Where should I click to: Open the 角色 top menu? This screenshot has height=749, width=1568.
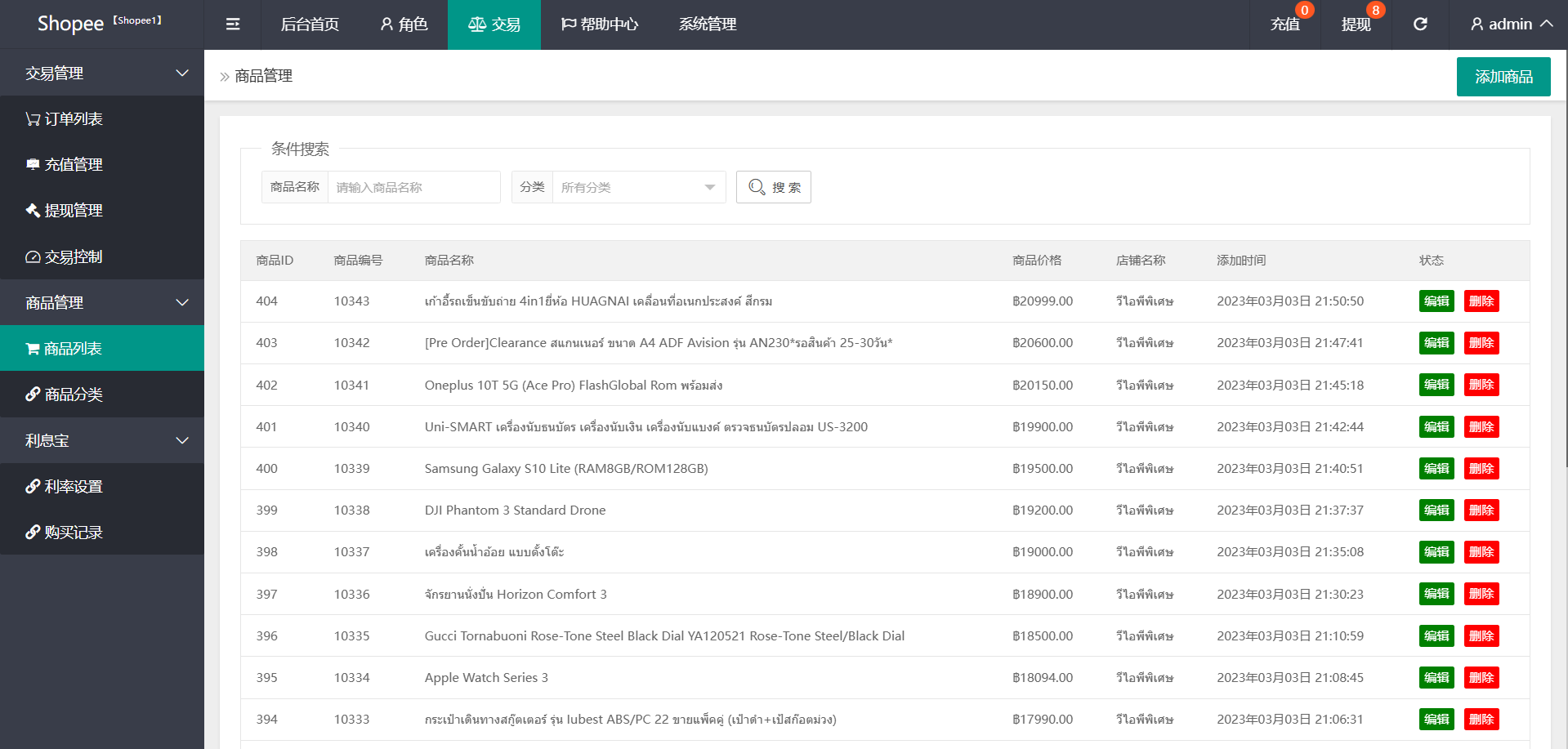tap(404, 25)
